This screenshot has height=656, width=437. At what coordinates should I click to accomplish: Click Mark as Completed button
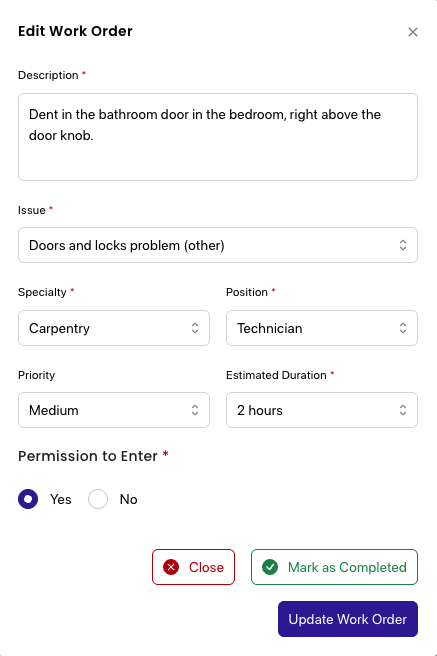pos(335,567)
